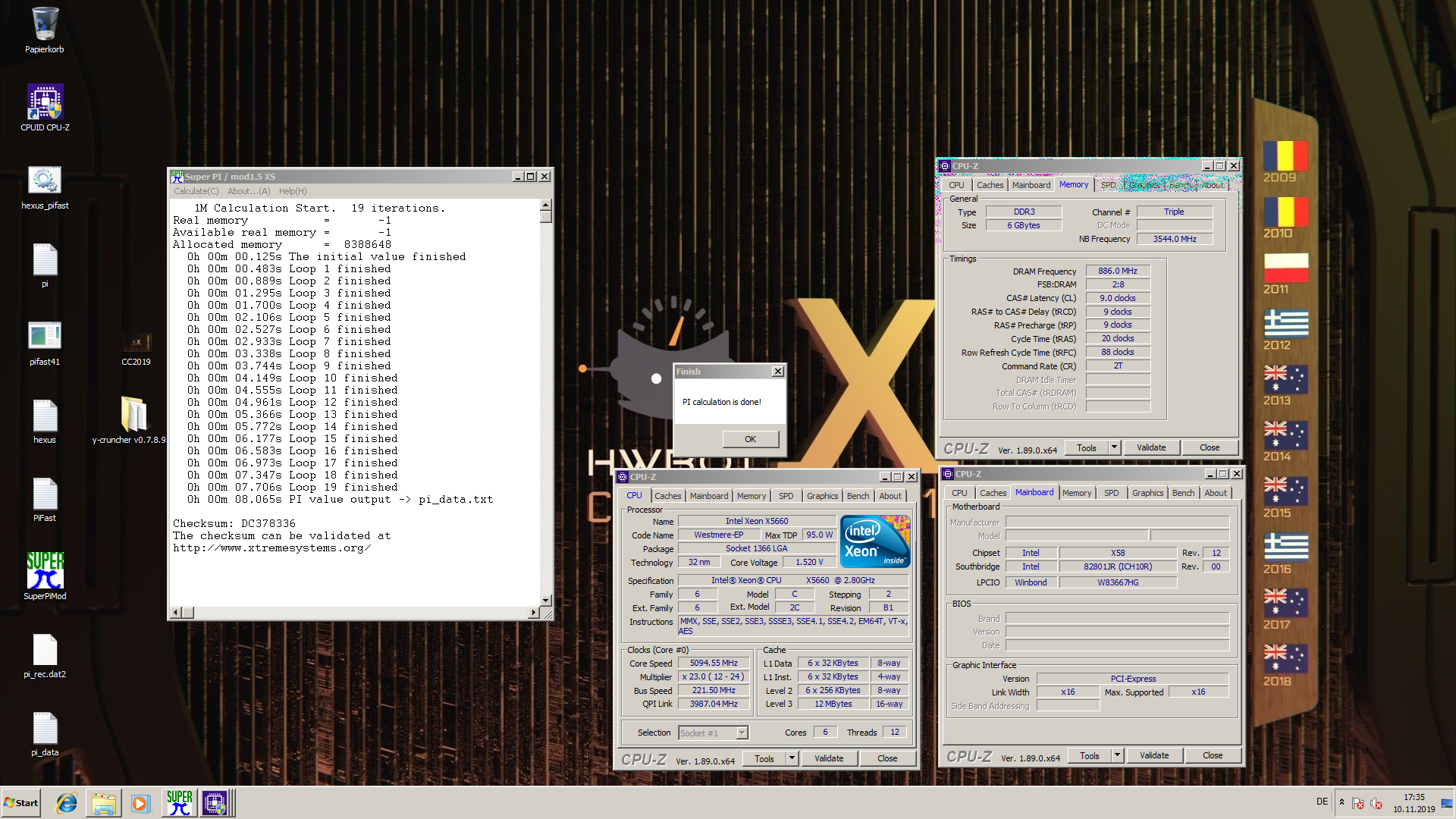Click Close button in Mainboard window

tap(1213, 755)
